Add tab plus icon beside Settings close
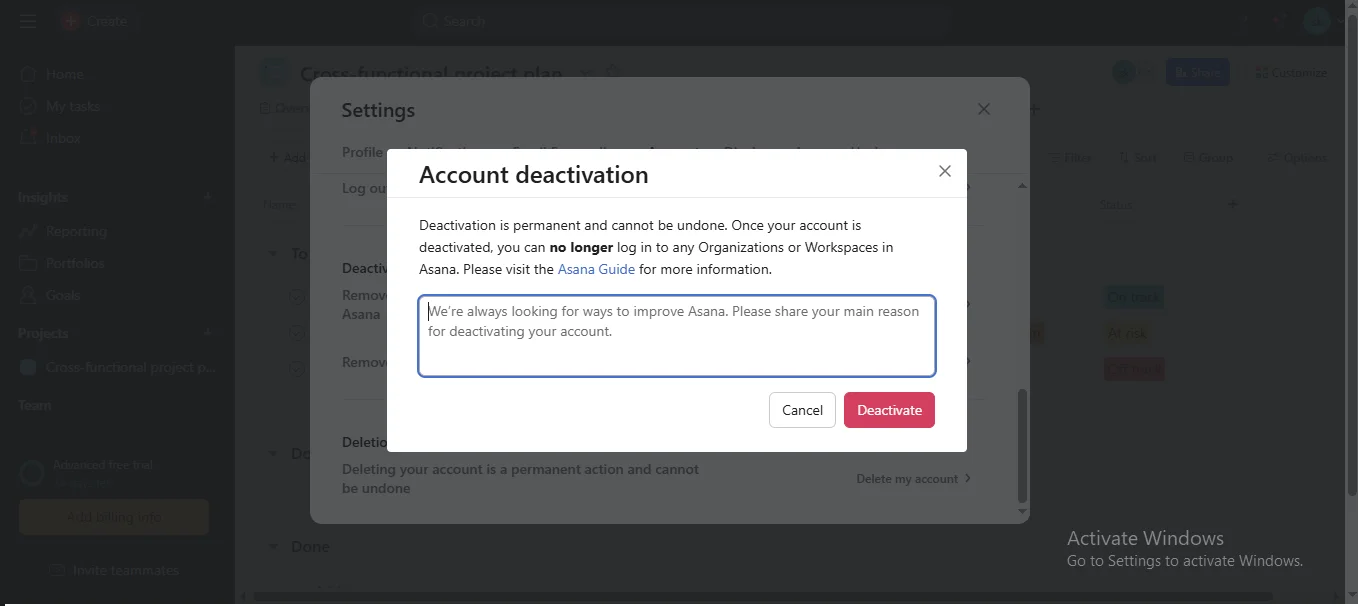Image resolution: width=1358 pixels, height=606 pixels. point(1035,108)
